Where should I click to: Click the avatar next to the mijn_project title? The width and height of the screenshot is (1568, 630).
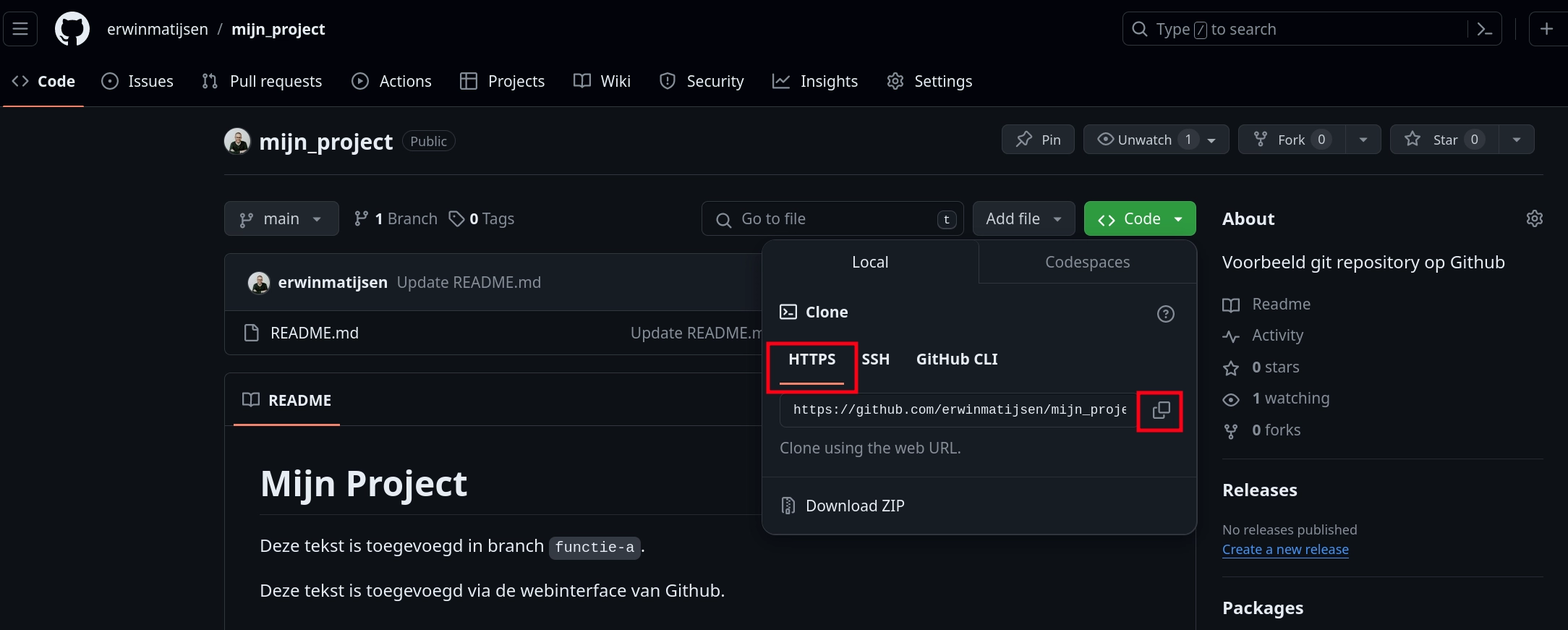pyautogui.click(x=237, y=141)
